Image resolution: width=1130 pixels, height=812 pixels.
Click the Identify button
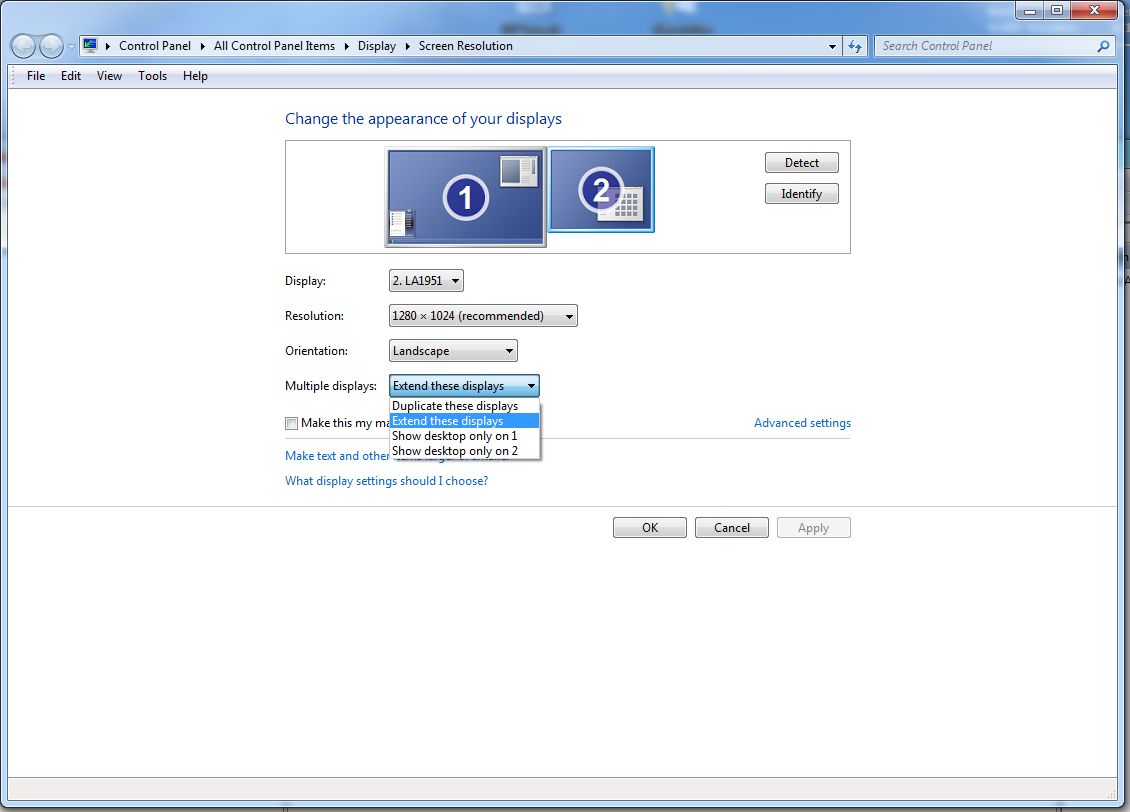[x=801, y=194]
